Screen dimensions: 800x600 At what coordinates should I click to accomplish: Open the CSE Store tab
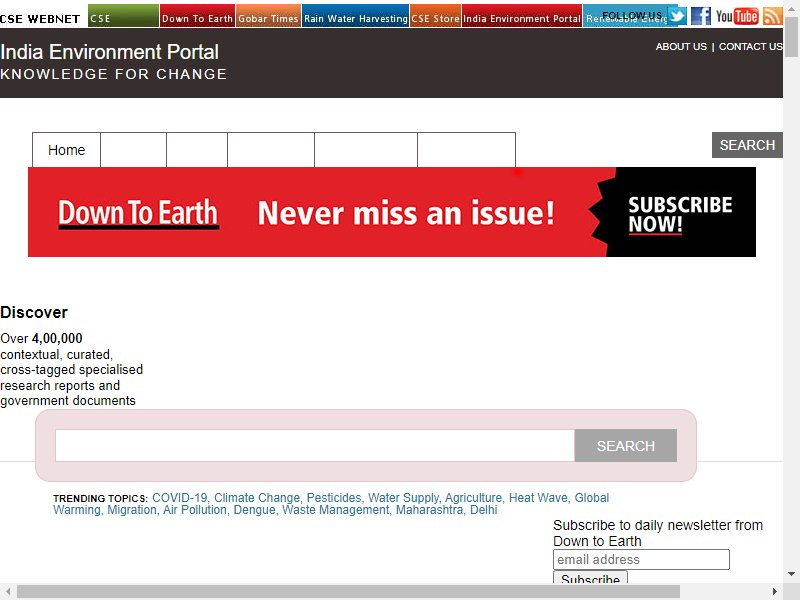[436, 16]
